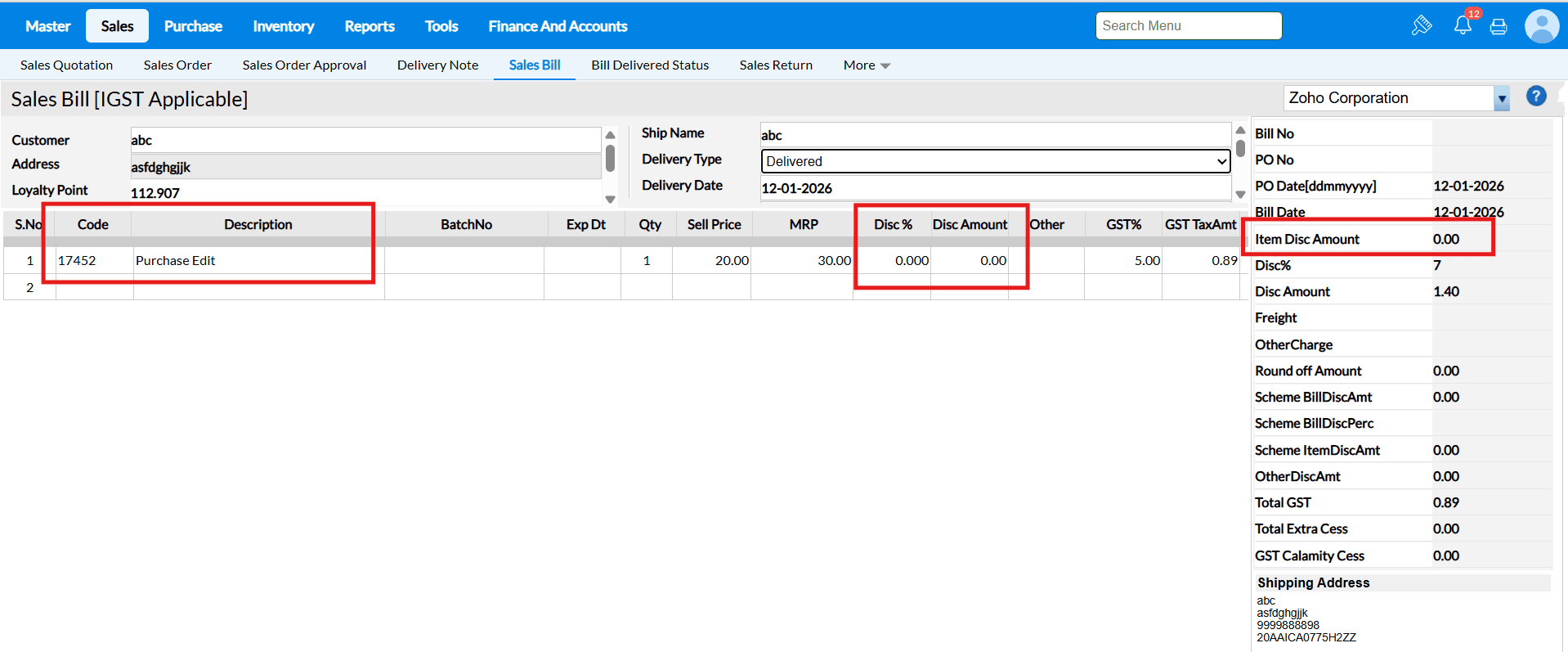This screenshot has width=1568, height=652.
Task: Go to the Delivery Note tab
Action: point(437,65)
